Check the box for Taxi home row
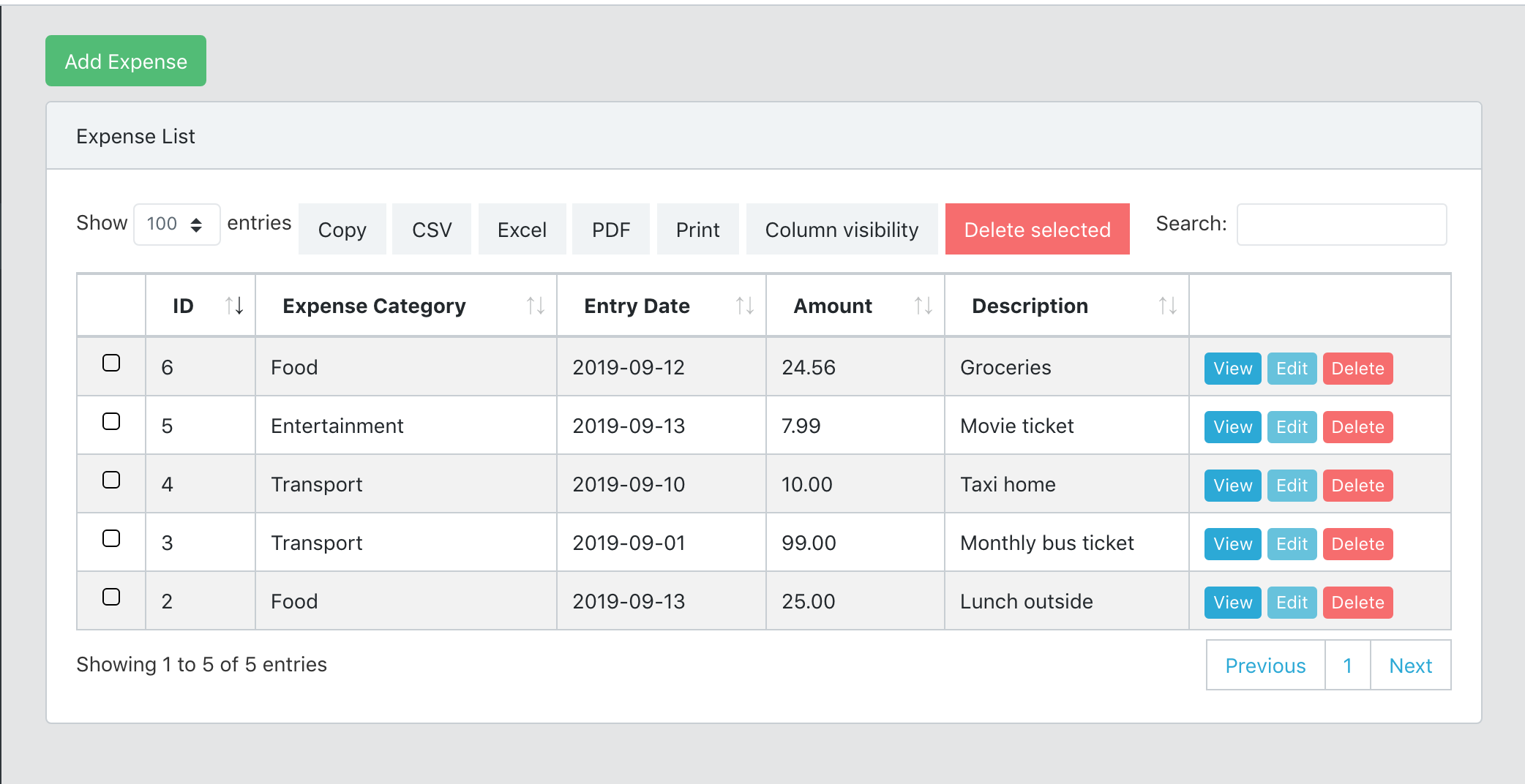The height and width of the screenshot is (784, 1525). point(111,480)
